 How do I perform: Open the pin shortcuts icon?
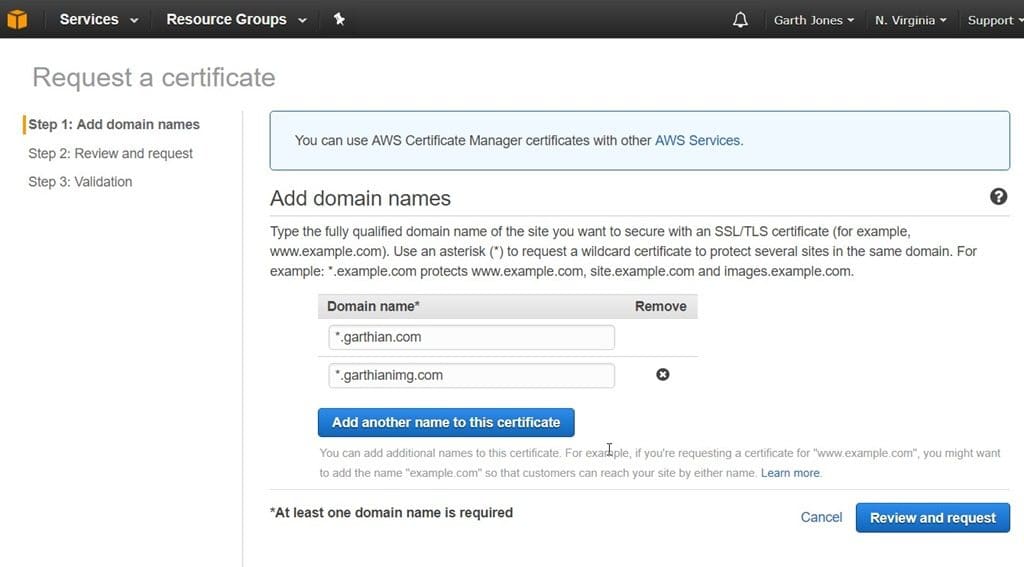point(339,19)
